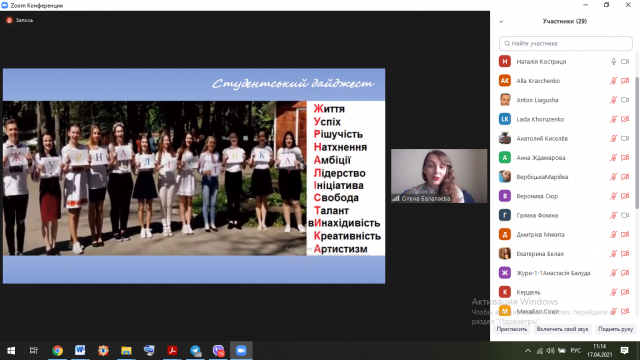
Task: Select participant Наталія Костриця avatar
Action: tap(505, 62)
